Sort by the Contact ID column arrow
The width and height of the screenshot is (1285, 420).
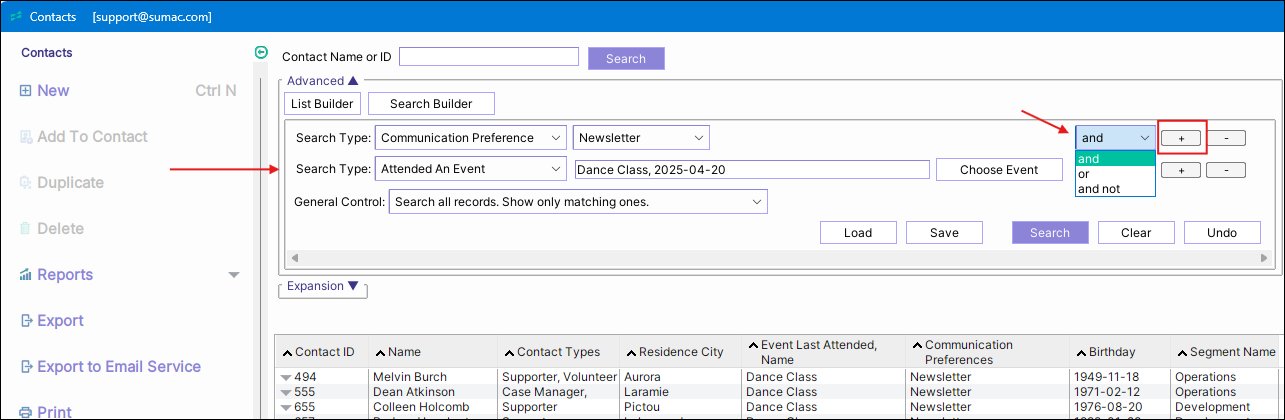tap(288, 352)
